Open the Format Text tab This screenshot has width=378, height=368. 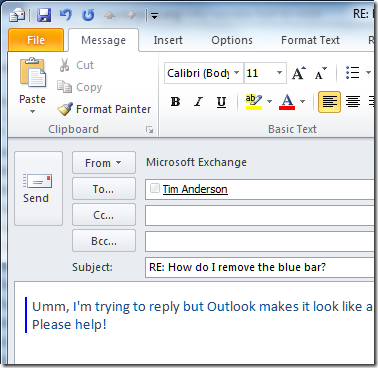pos(310,40)
